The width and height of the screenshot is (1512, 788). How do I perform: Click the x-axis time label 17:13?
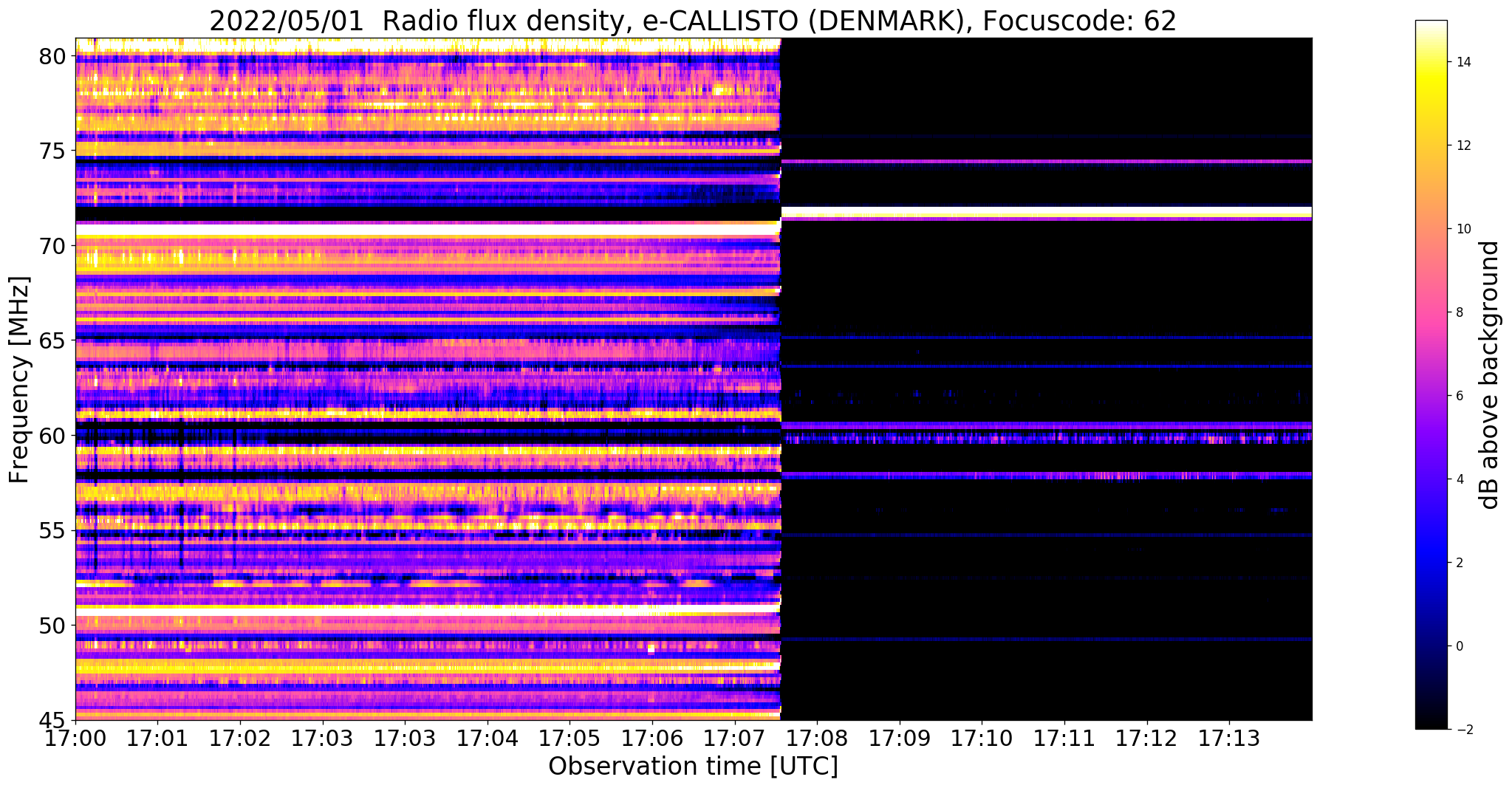(x=1229, y=738)
